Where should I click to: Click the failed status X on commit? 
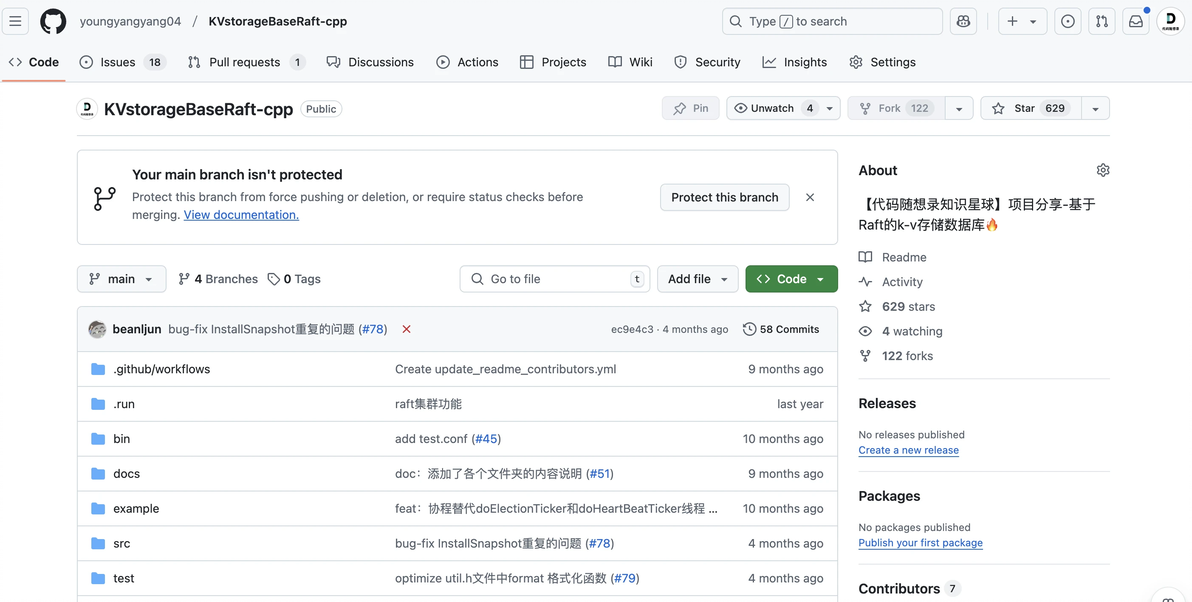tap(406, 329)
